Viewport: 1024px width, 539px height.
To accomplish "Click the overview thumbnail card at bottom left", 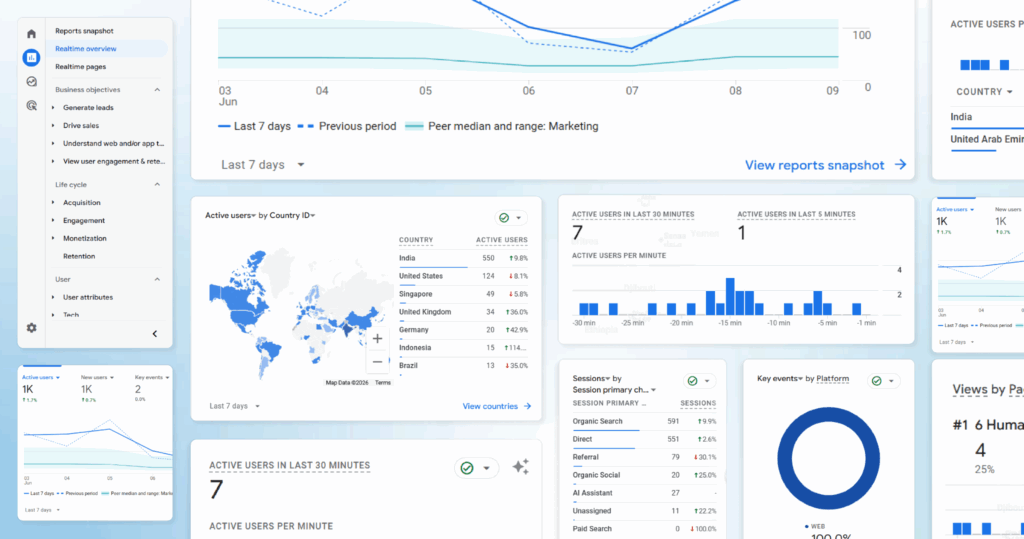I will tap(95, 443).
